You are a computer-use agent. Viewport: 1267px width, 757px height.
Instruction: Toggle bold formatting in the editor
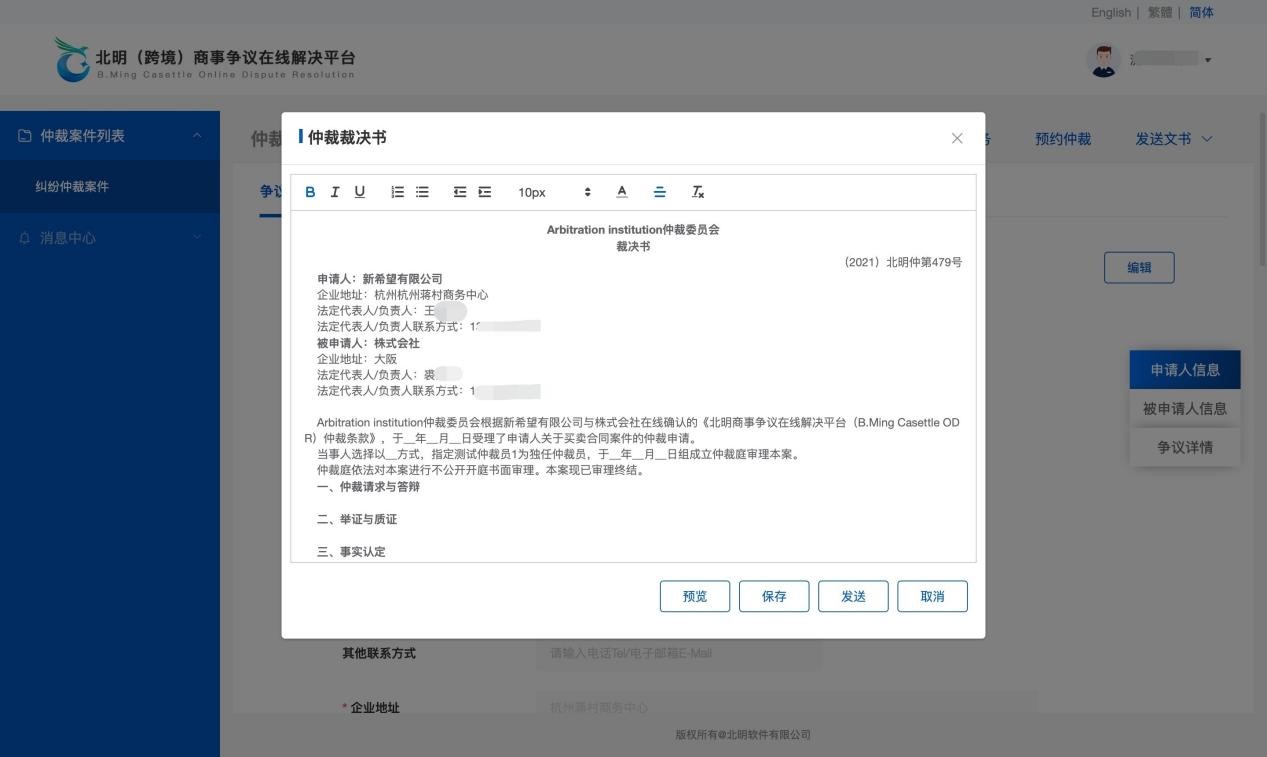click(310, 192)
